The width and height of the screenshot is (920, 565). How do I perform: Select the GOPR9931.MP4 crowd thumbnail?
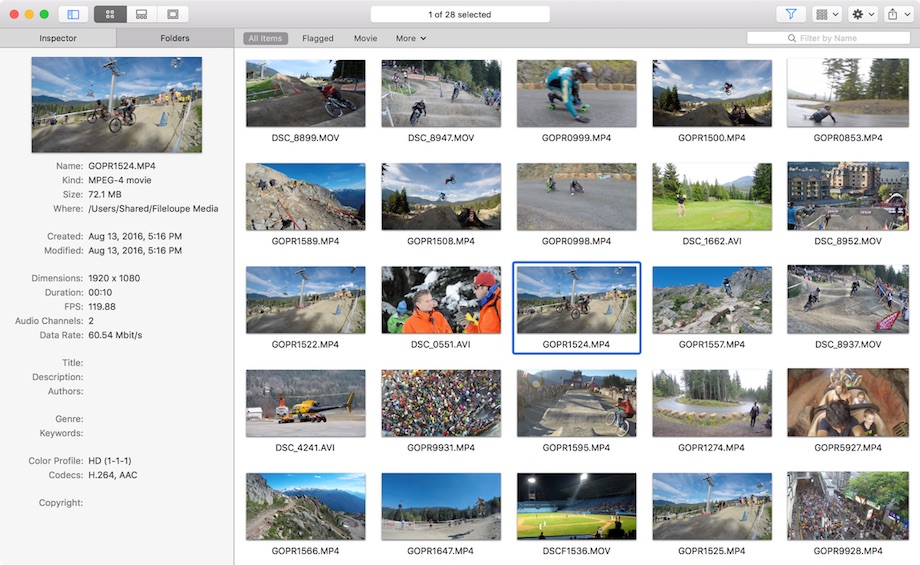[441, 403]
